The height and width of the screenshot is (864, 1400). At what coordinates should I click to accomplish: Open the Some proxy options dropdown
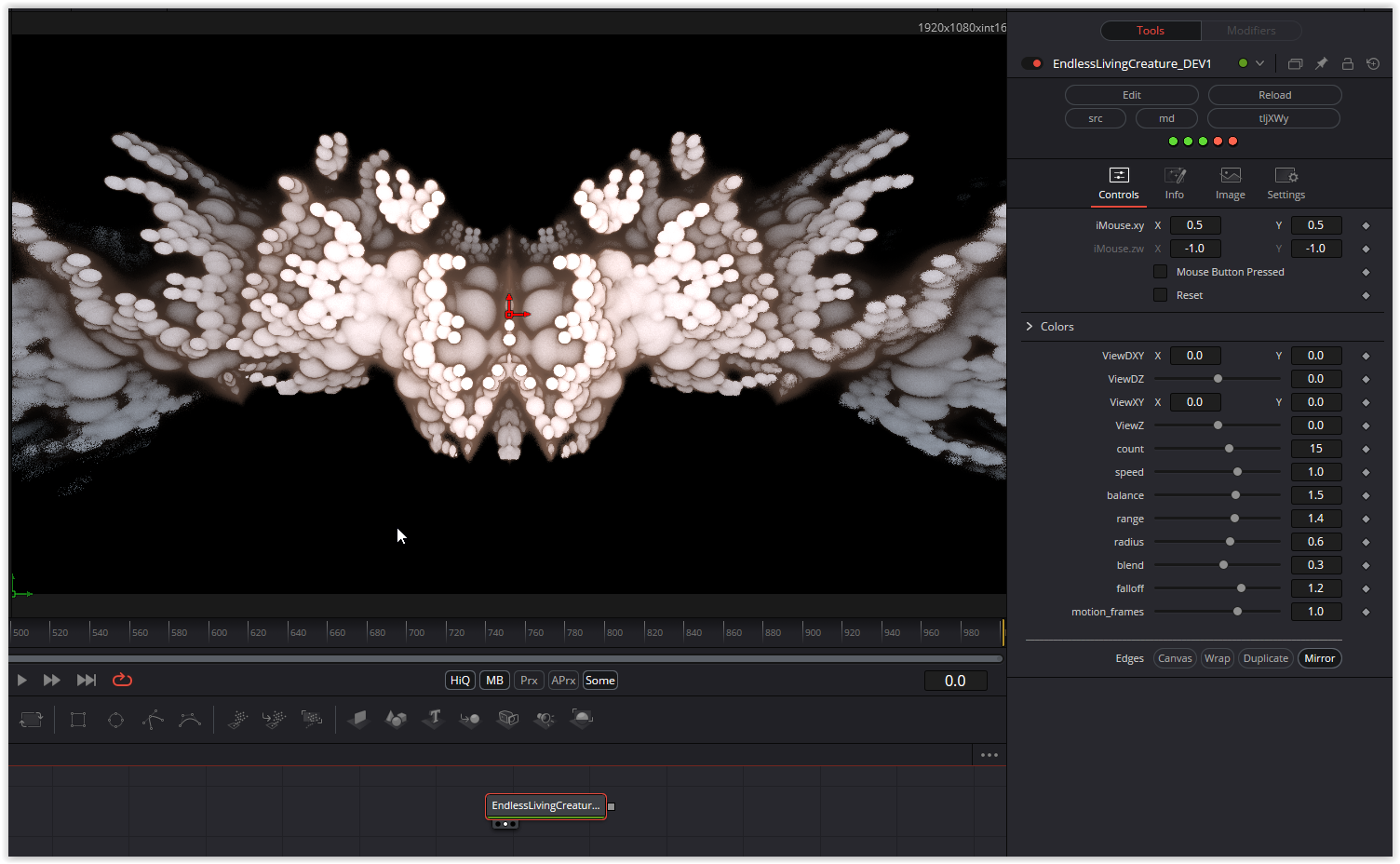click(599, 680)
